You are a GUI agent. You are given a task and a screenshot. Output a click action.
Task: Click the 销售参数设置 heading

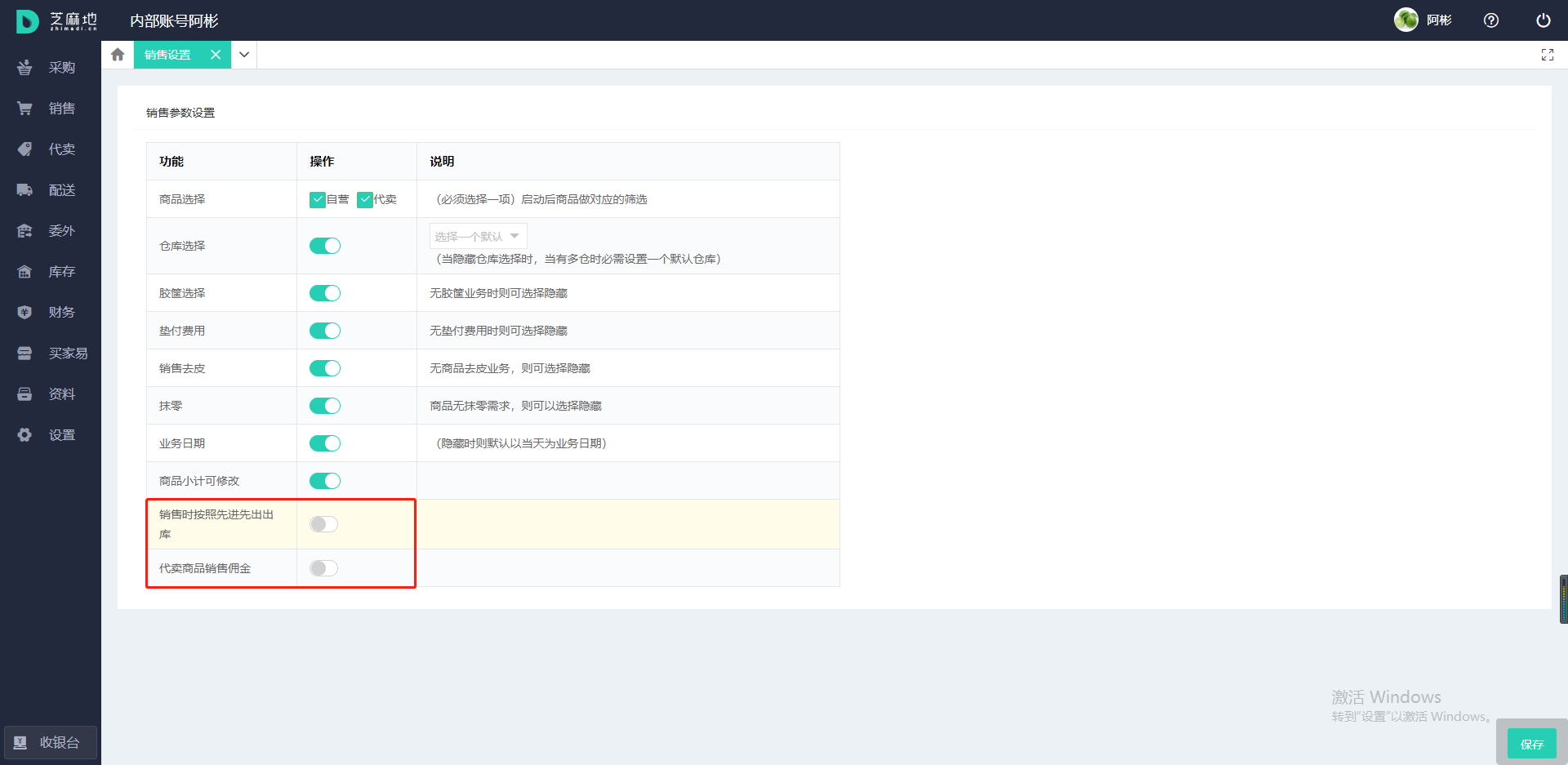pyautogui.click(x=180, y=113)
